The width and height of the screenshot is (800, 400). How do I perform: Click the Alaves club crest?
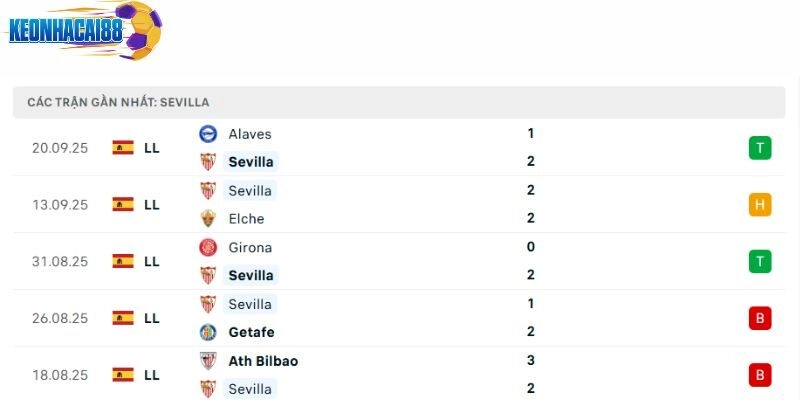208,133
